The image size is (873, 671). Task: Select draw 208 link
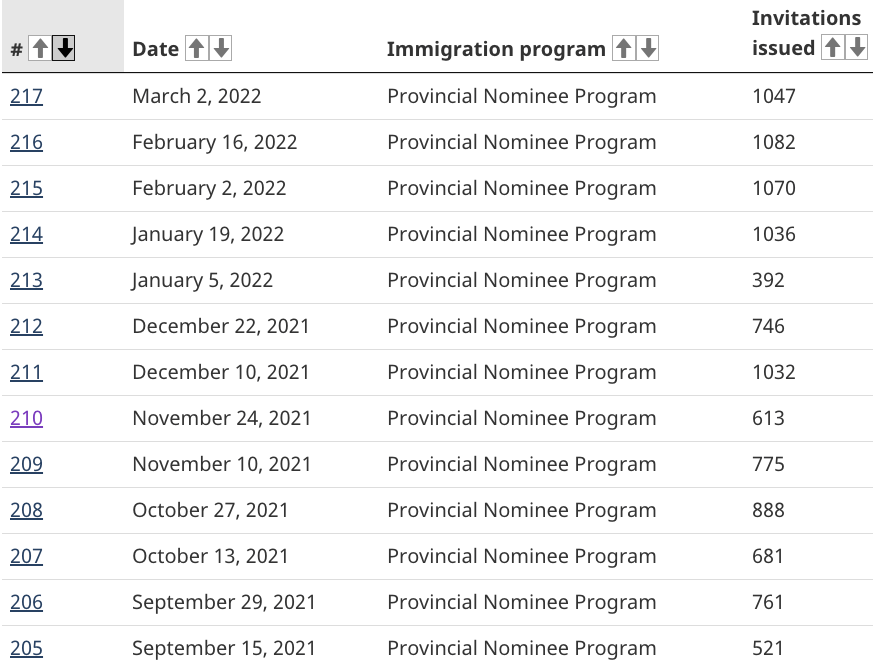point(26,510)
